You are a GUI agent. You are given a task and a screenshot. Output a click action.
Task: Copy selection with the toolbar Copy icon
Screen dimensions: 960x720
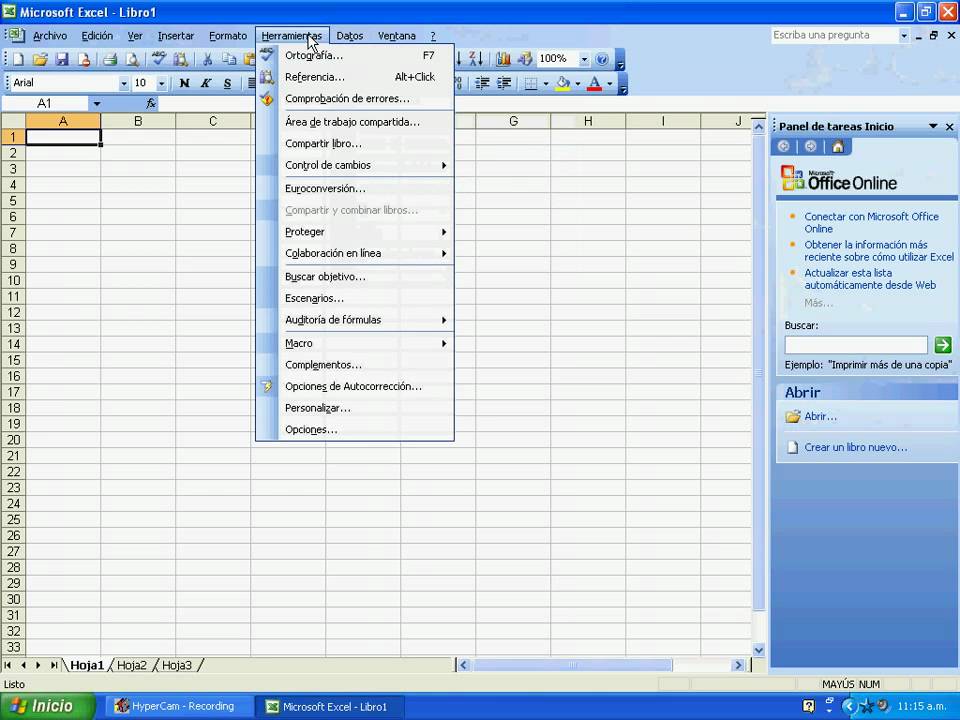point(229,59)
